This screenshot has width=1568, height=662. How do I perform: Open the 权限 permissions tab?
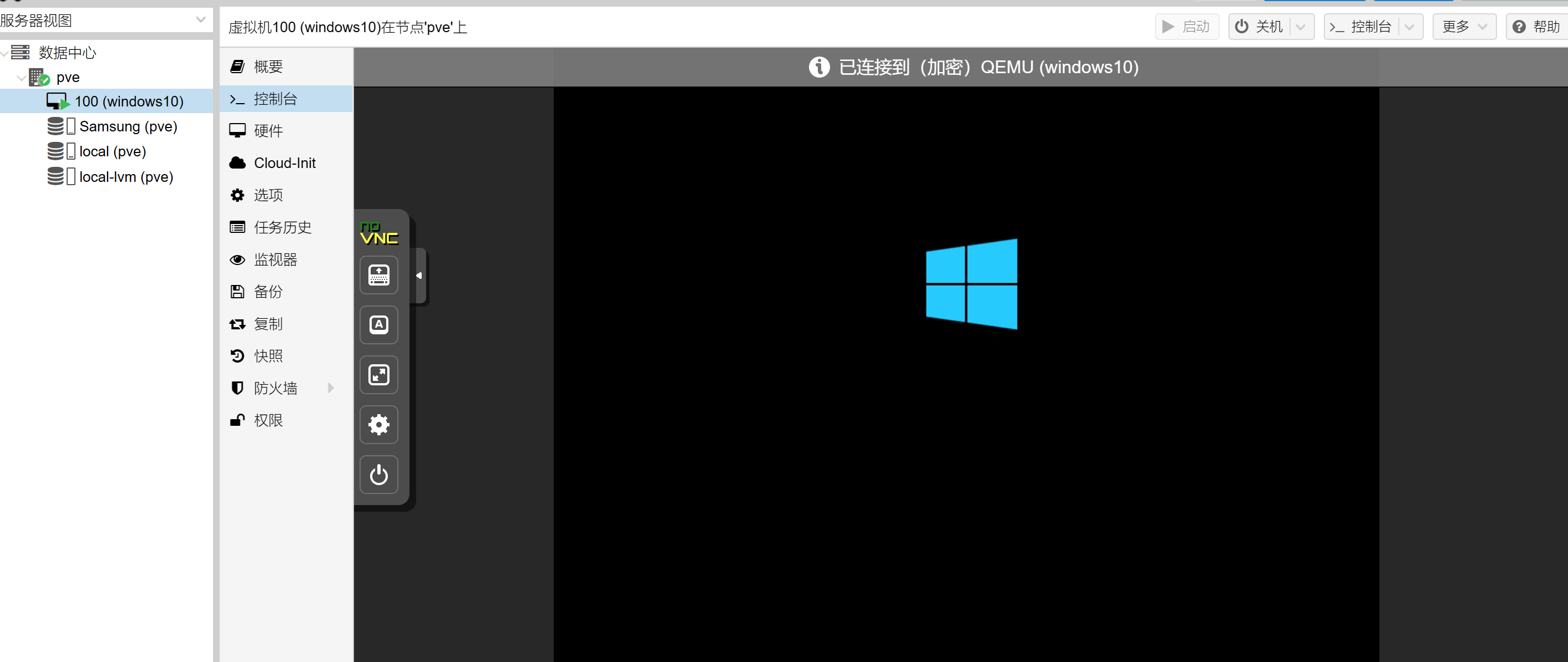pos(286,420)
